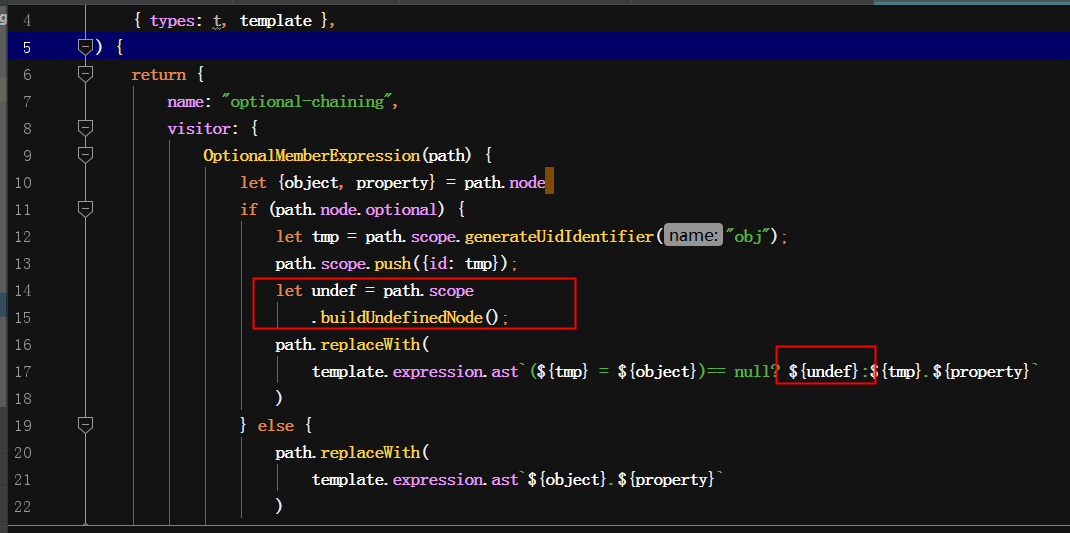Click line number 17 in the gutter
The width and height of the screenshot is (1070, 533).
[x=24, y=371]
